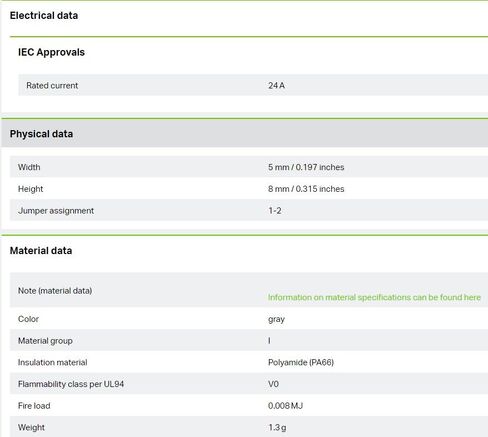Click the Flammability class per UL94 label
This screenshot has height=437, width=488.
click(x=71, y=384)
